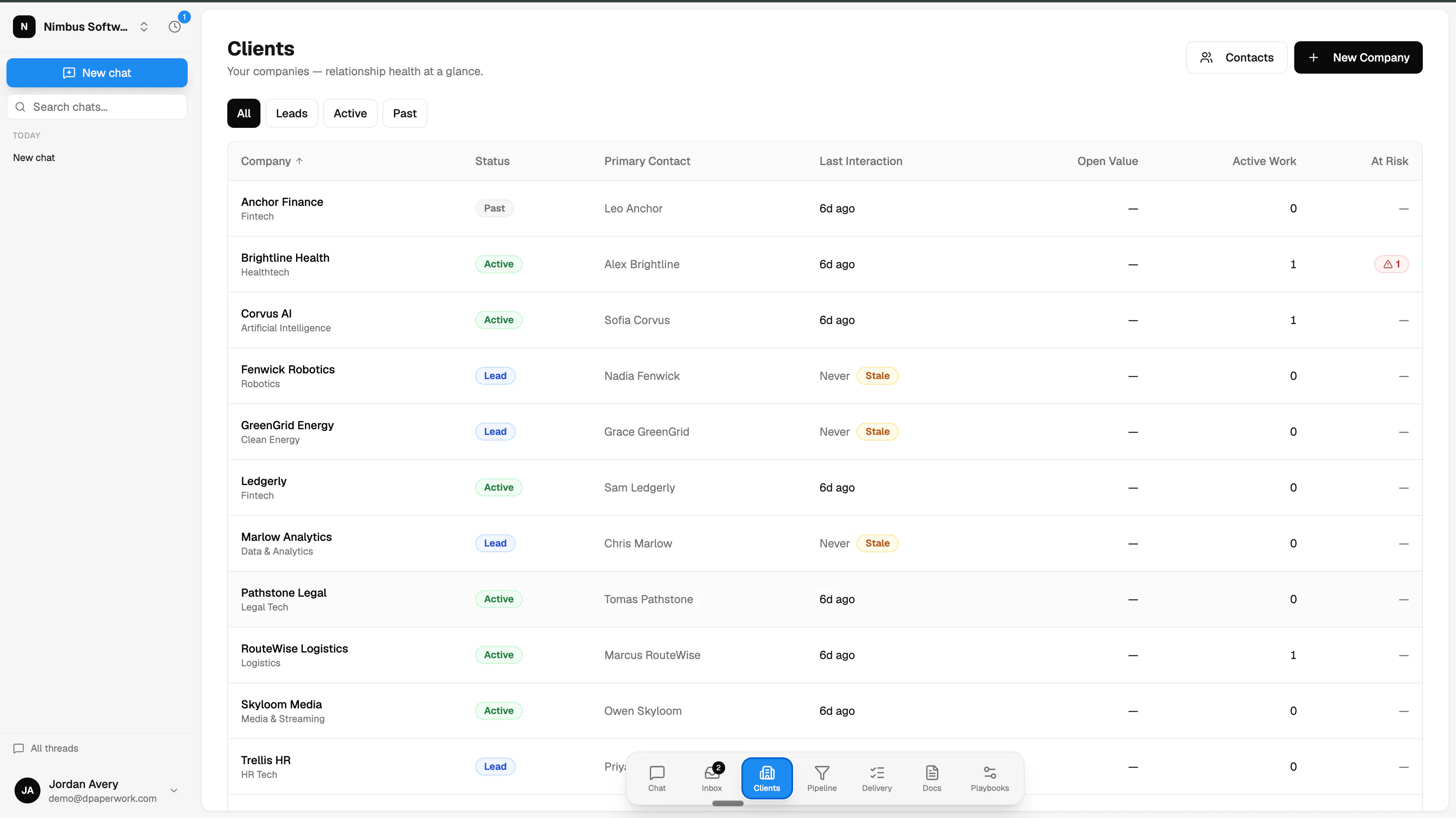Focus the Search chats input field
This screenshot has height=818, width=1456.
[97, 107]
